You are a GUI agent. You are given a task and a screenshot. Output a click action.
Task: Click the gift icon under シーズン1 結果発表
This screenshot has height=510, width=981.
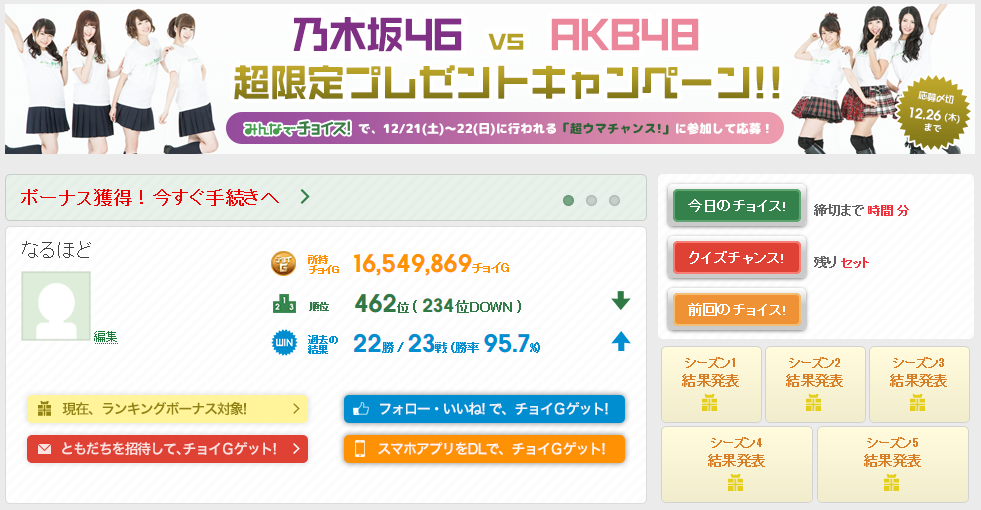[709, 403]
